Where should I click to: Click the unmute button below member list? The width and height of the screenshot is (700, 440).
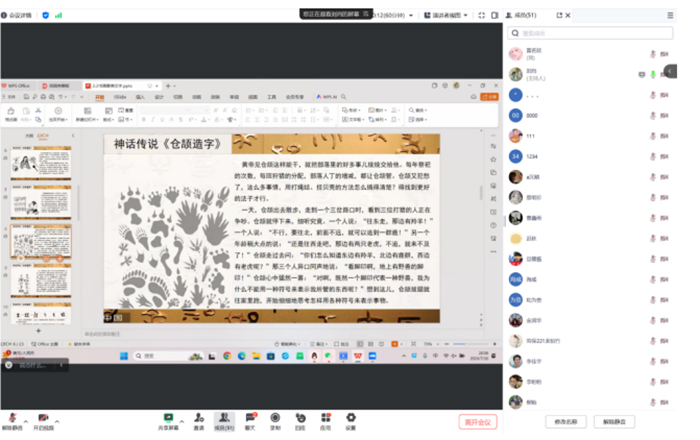pos(614,422)
